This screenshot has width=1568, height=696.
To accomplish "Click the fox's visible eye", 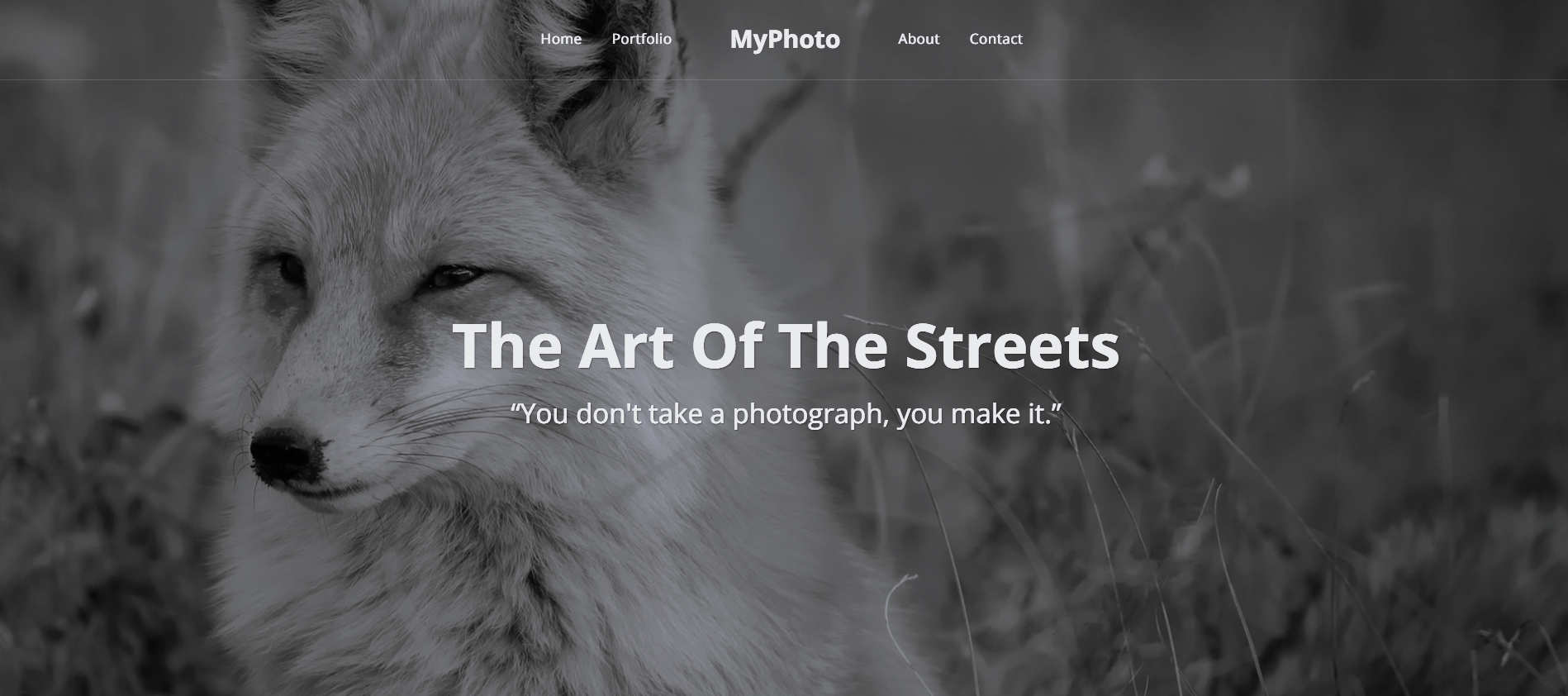I will (451, 276).
